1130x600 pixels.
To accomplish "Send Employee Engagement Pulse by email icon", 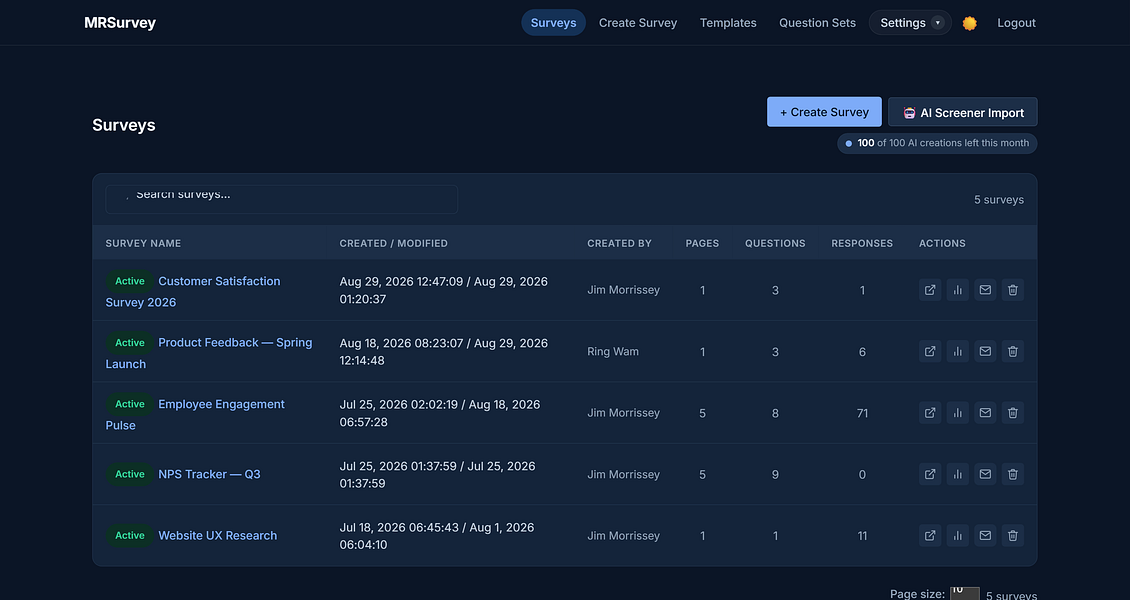I will [x=985, y=413].
